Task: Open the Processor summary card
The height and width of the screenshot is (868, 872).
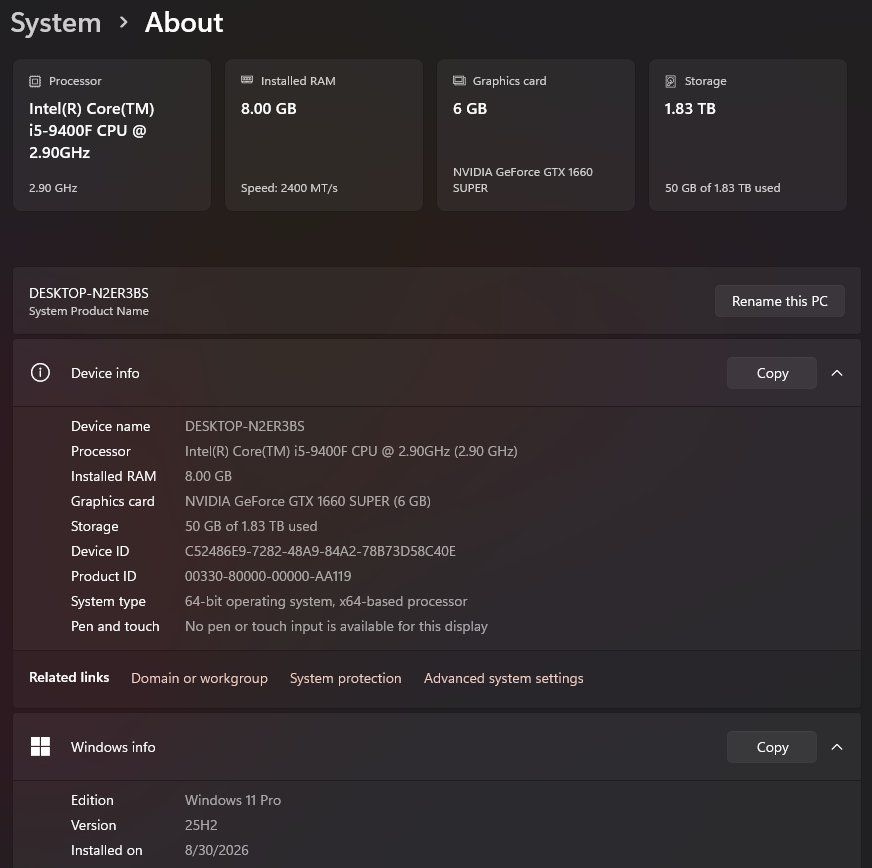Action: 112,135
